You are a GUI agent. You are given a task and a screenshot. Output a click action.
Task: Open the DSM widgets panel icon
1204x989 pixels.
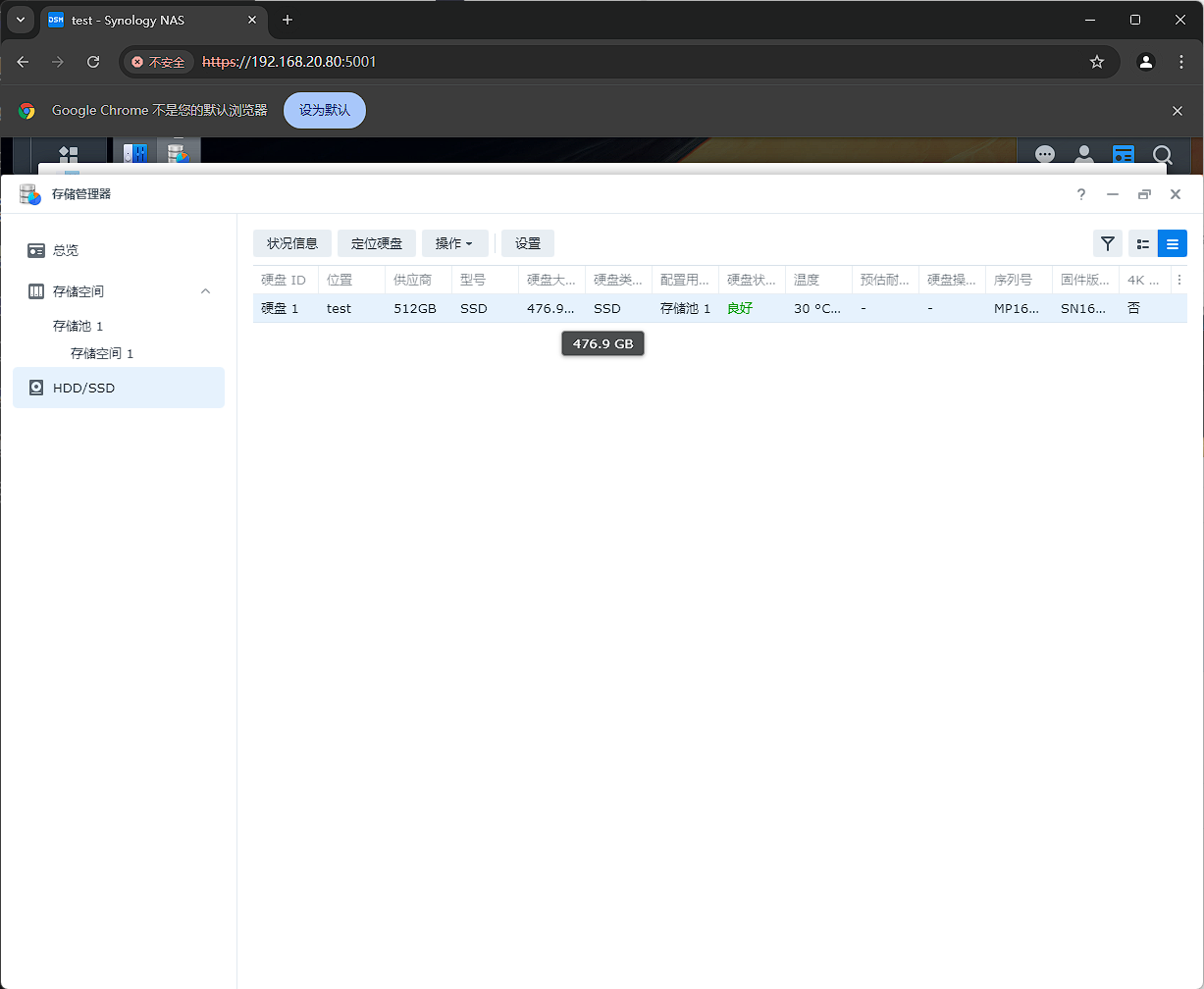pyautogui.click(x=1124, y=155)
